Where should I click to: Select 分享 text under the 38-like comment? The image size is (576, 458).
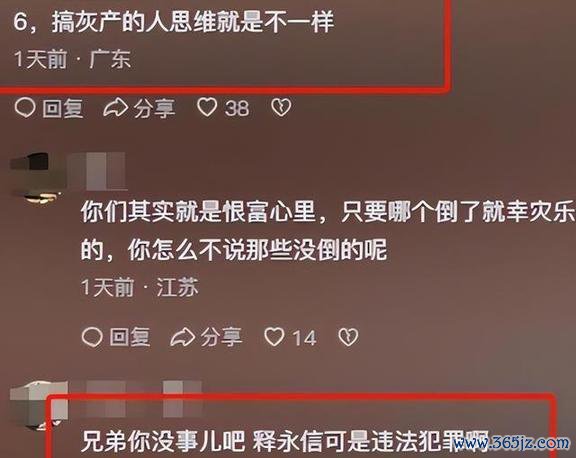[x=154, y=109]
